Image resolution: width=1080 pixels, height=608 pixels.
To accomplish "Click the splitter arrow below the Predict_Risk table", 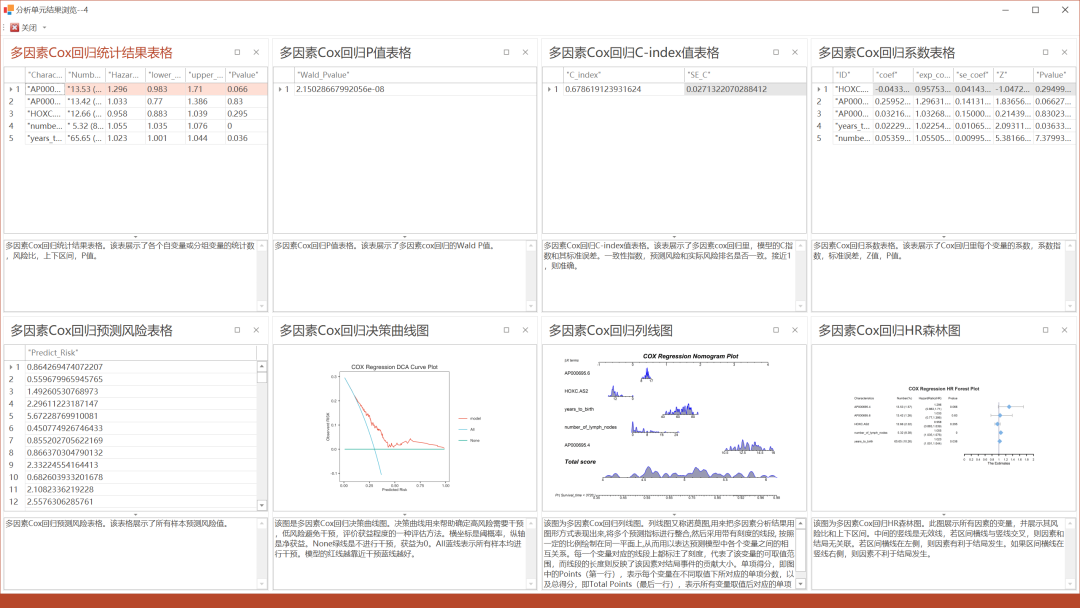I will click(136, 514).
